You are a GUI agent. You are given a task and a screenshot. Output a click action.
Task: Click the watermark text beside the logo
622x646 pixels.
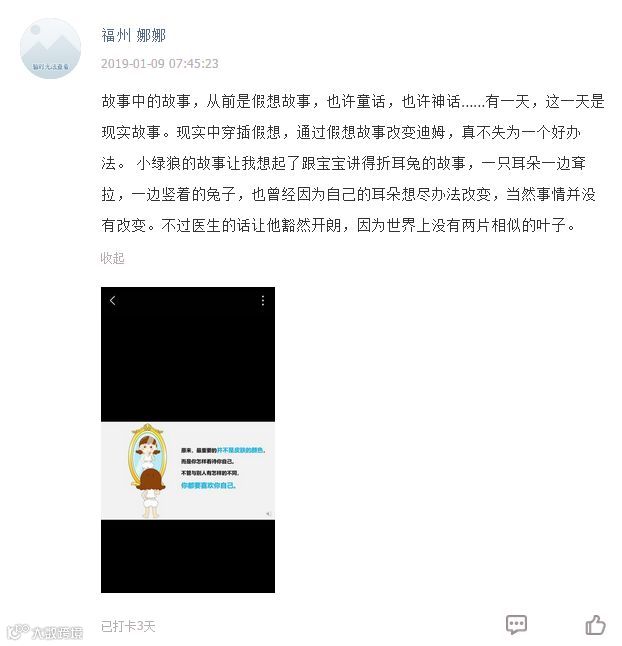click(x=57, y=632)
